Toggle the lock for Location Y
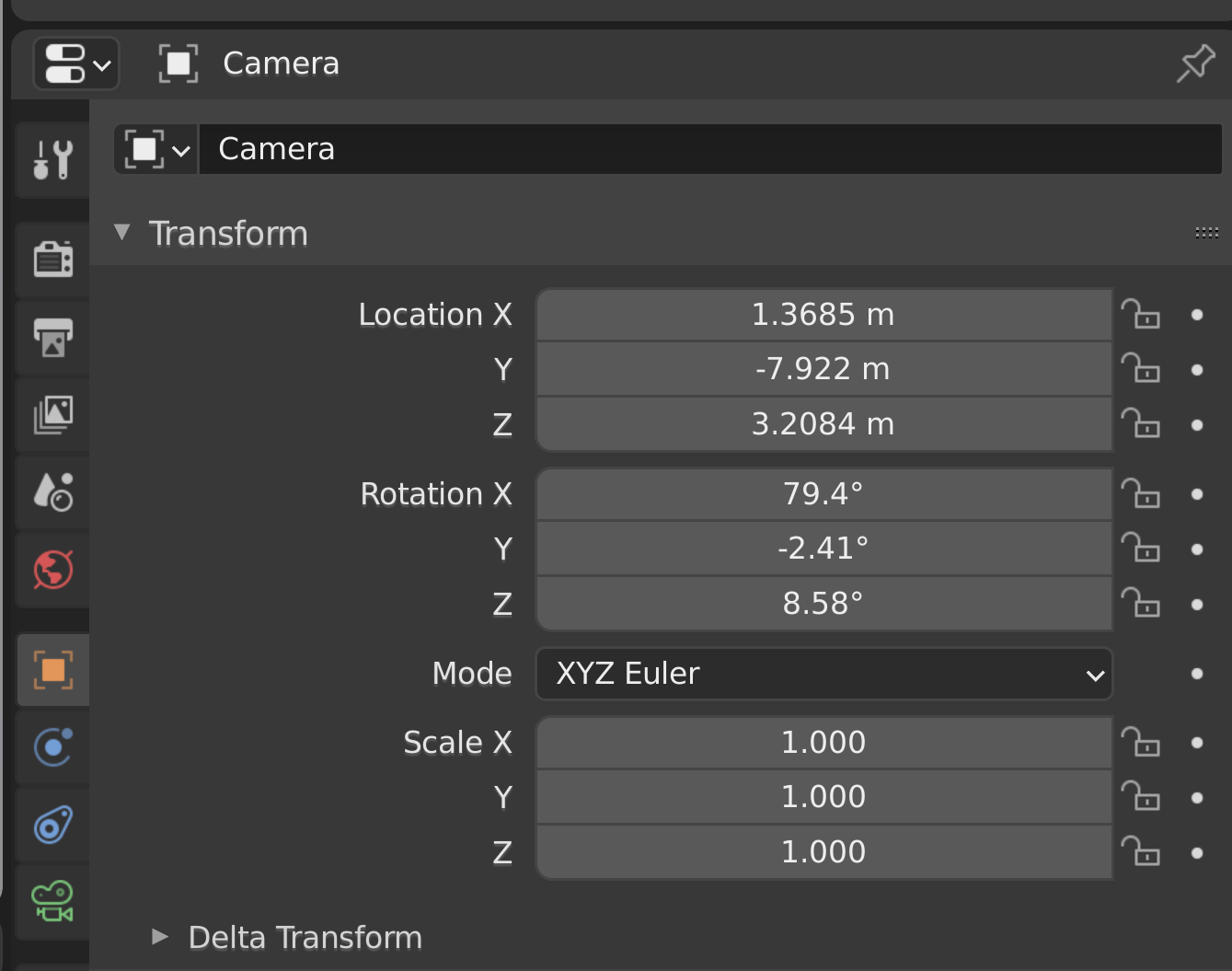Image resolution: width=1232 pixels, height=971 pixels. (1141, 369)
